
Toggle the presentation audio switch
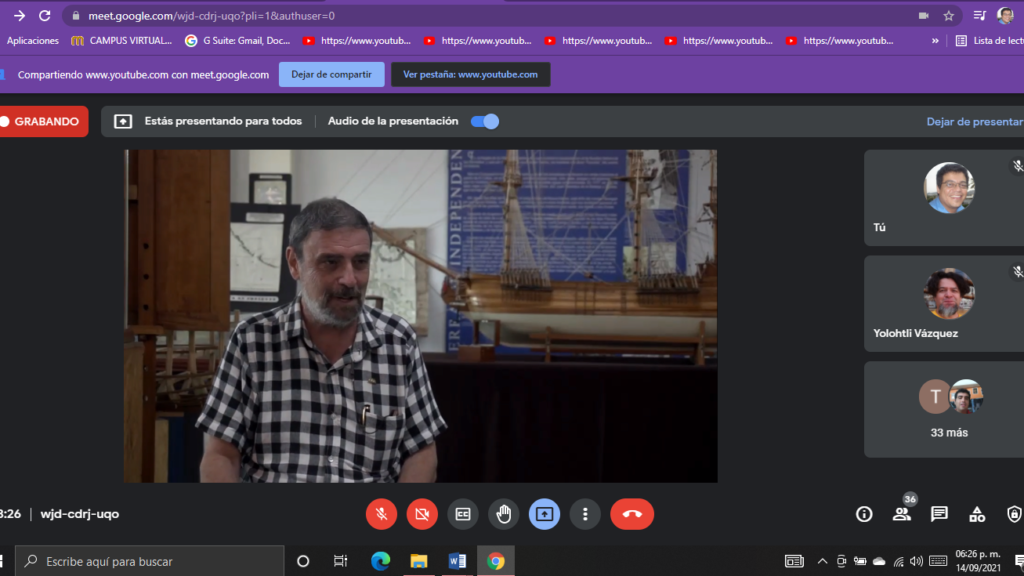coord(485,121)
